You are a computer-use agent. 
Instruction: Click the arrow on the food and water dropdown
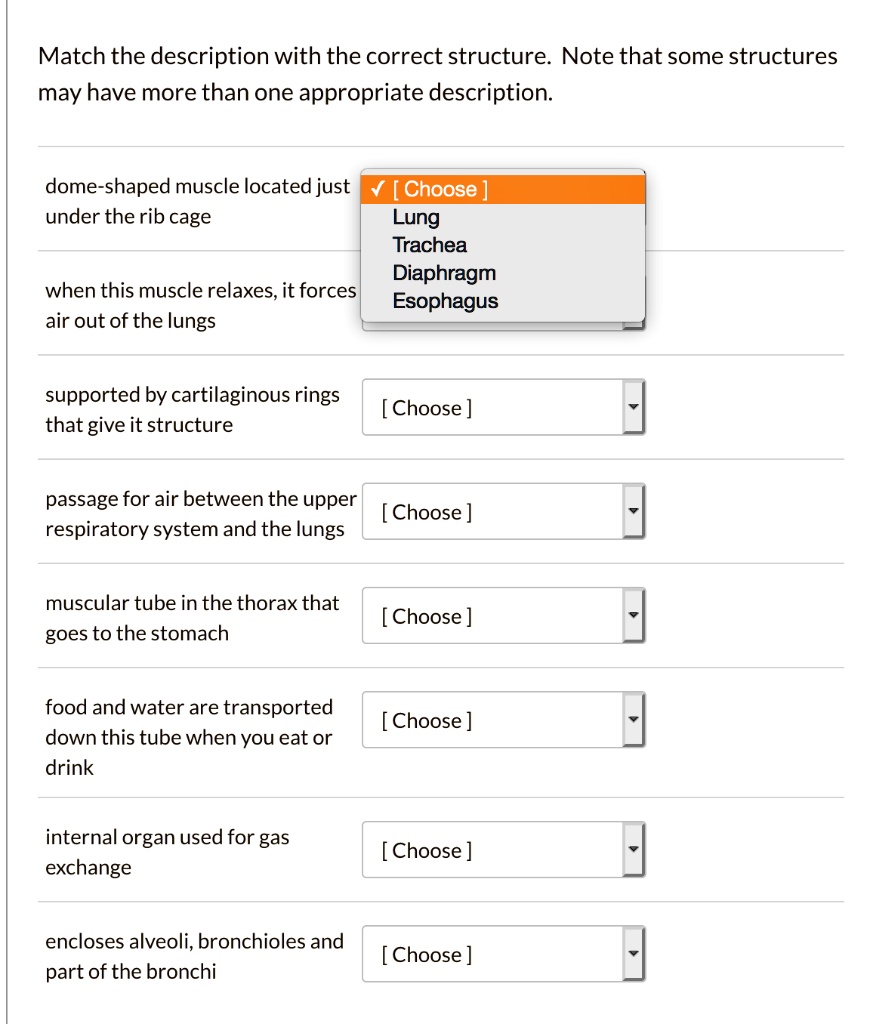[633, 719]
